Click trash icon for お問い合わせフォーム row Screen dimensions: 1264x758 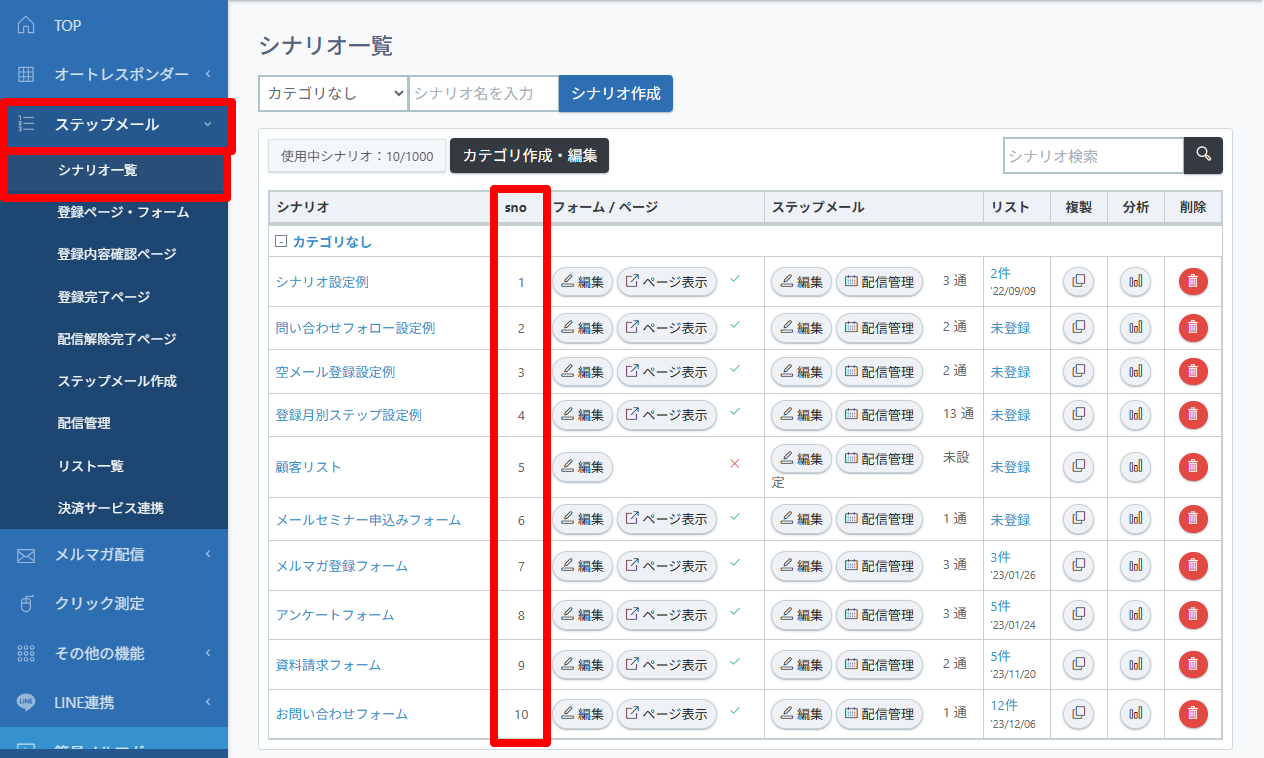click(x=1192, y=713)
